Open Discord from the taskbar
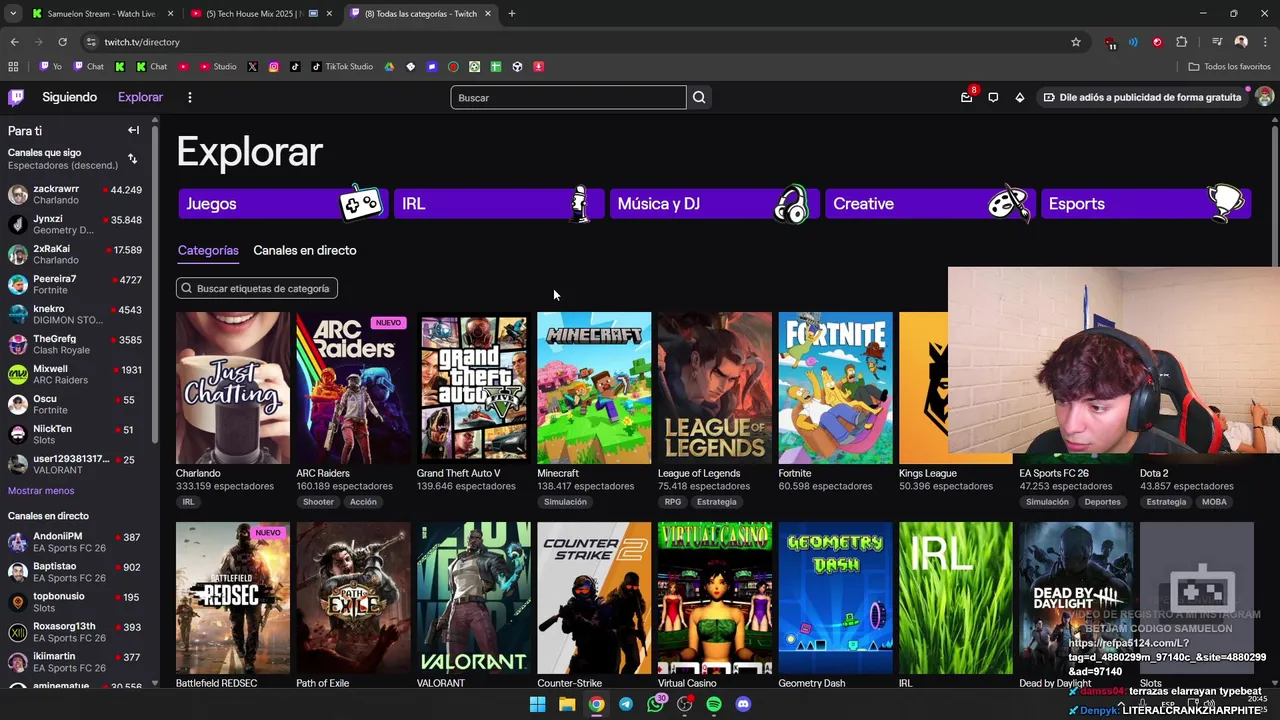This screenshot has width=1280, height=720. click(743, 704)
